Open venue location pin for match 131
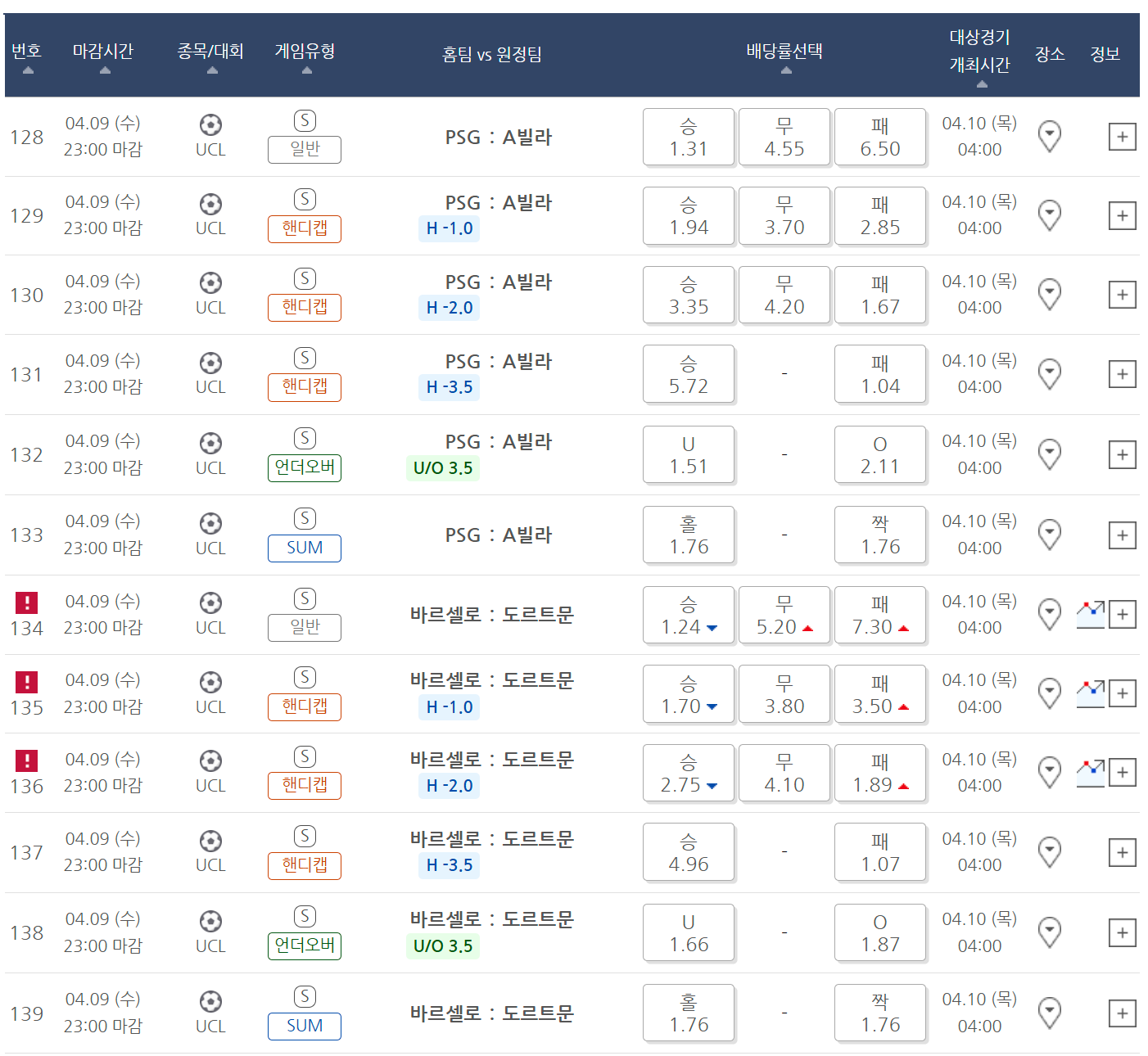1148x1056 pixels. pyautogui.click(x=1049, y=374)
